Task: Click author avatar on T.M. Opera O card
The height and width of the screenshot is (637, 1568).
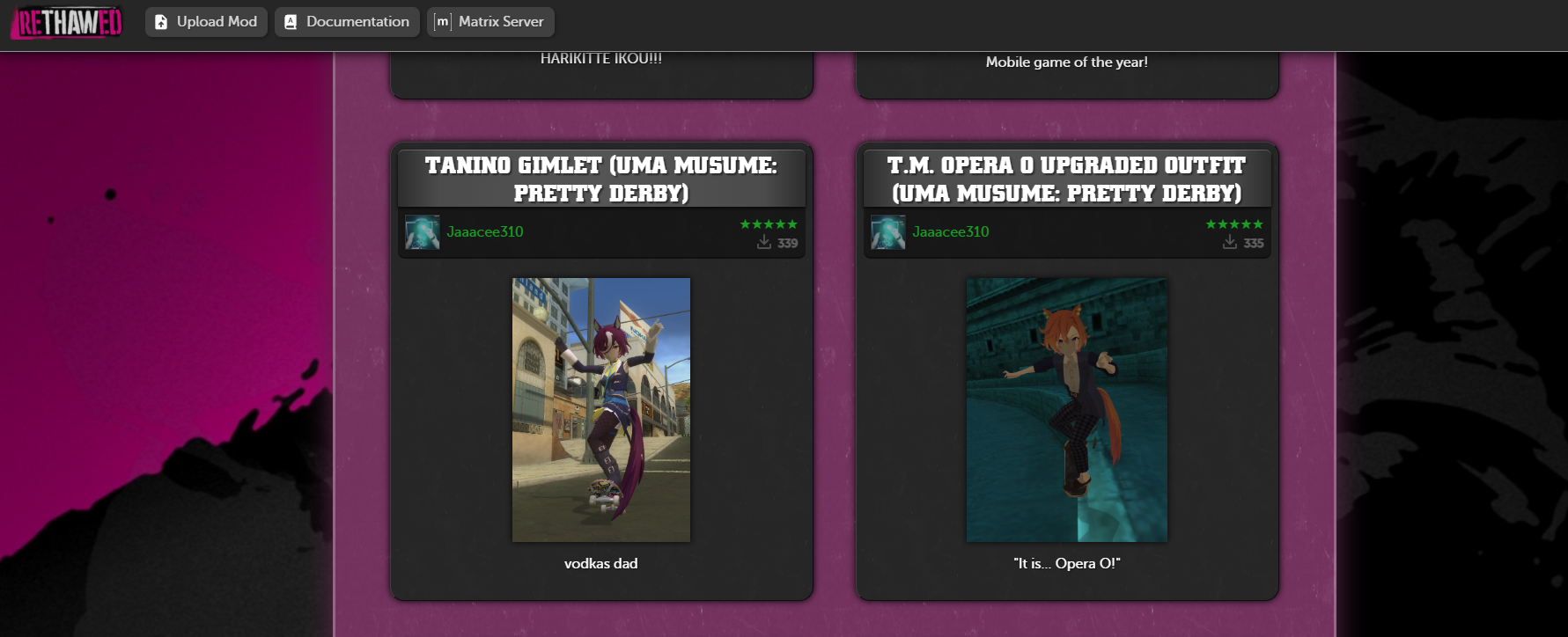Action: [x=888, y=232]
